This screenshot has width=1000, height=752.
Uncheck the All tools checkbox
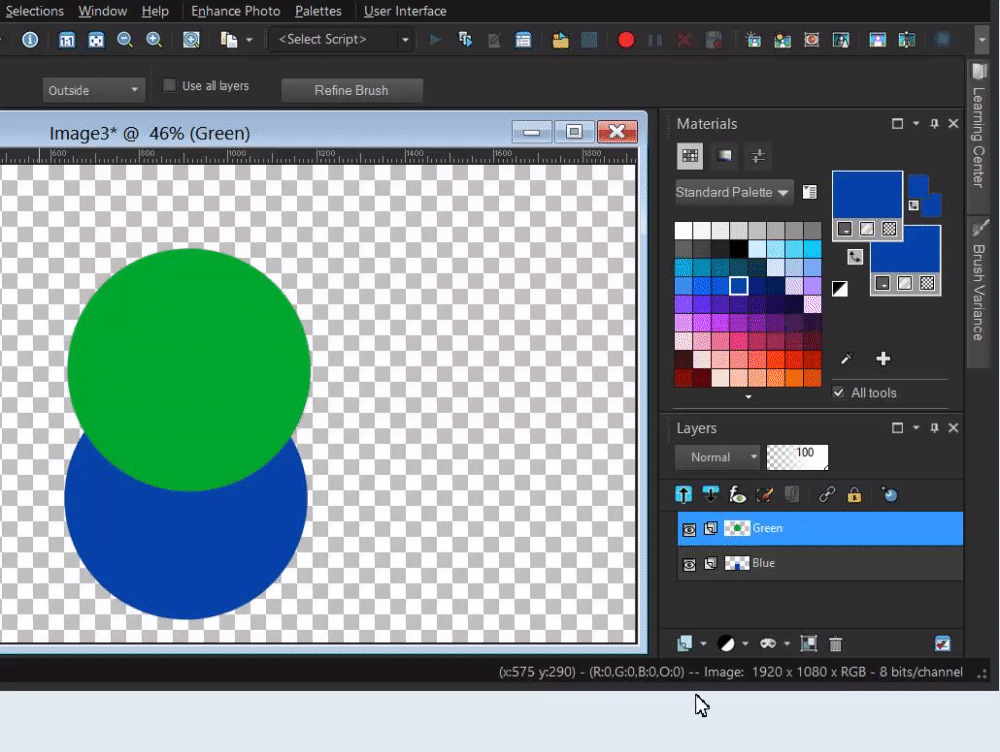pos(839,393)
